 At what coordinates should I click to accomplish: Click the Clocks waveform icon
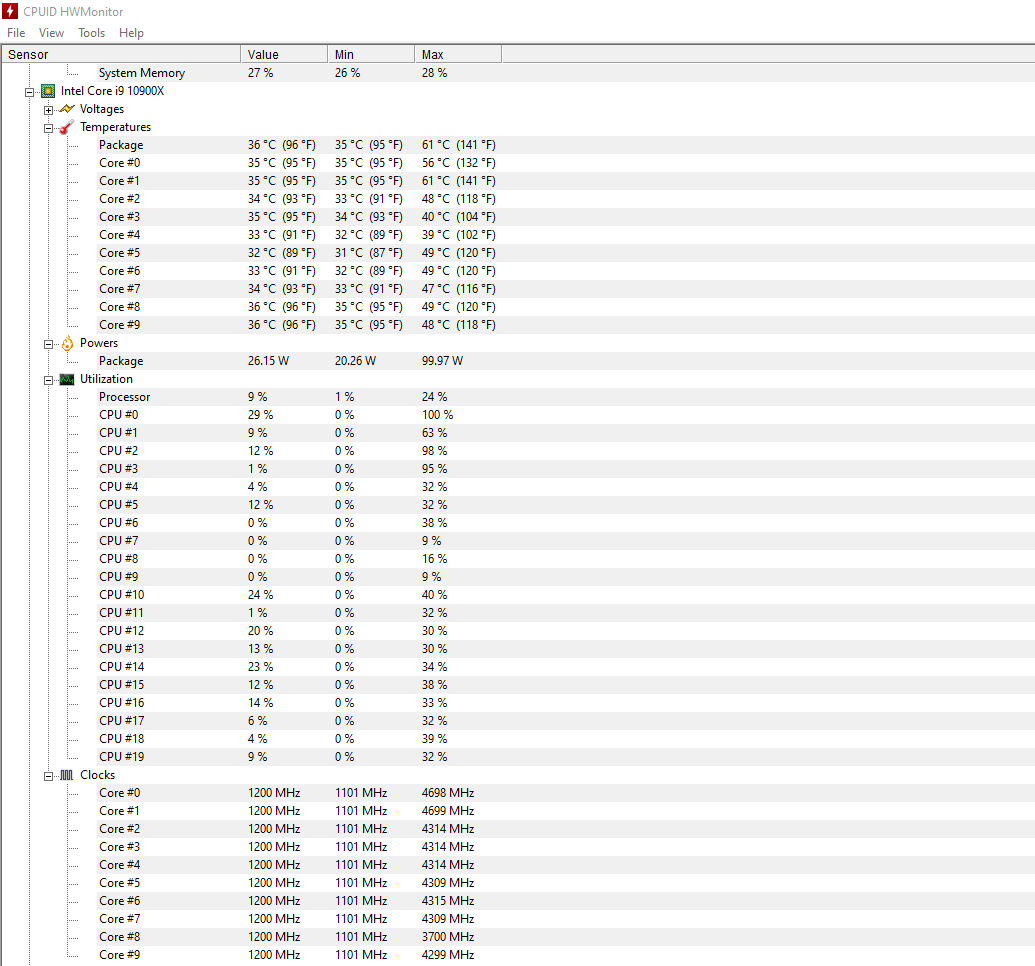tap(67, 775)
